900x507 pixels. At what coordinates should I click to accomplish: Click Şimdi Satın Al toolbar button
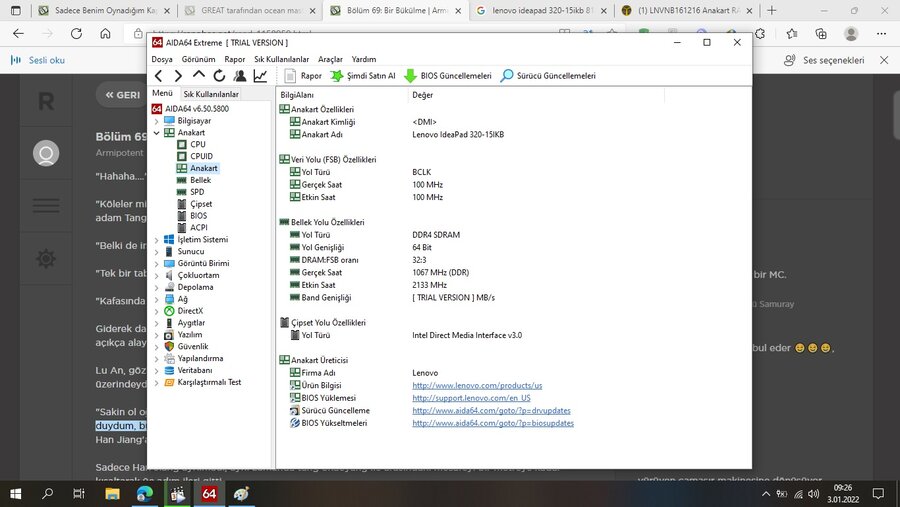(x=363, y=76)
